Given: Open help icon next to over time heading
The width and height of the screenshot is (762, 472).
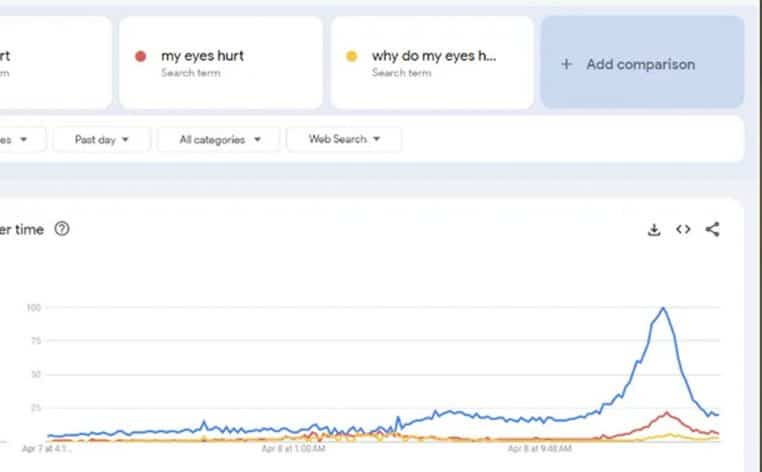Looking at the screenshot, I should [x=62, y=228].
